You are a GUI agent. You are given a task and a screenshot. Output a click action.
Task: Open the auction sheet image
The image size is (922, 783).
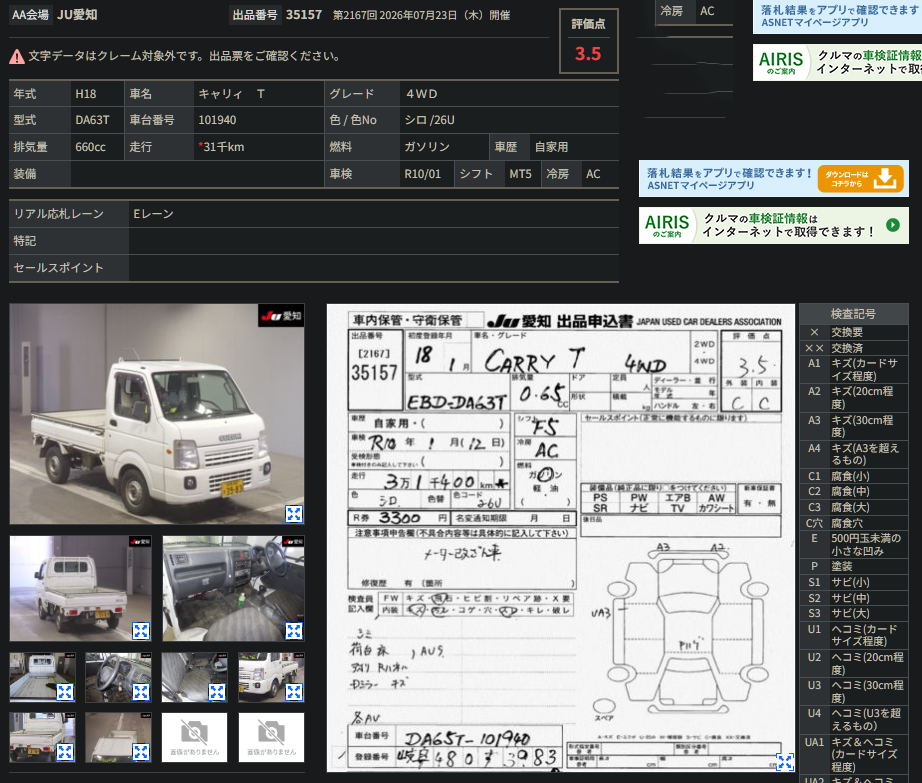coord(561,538)
